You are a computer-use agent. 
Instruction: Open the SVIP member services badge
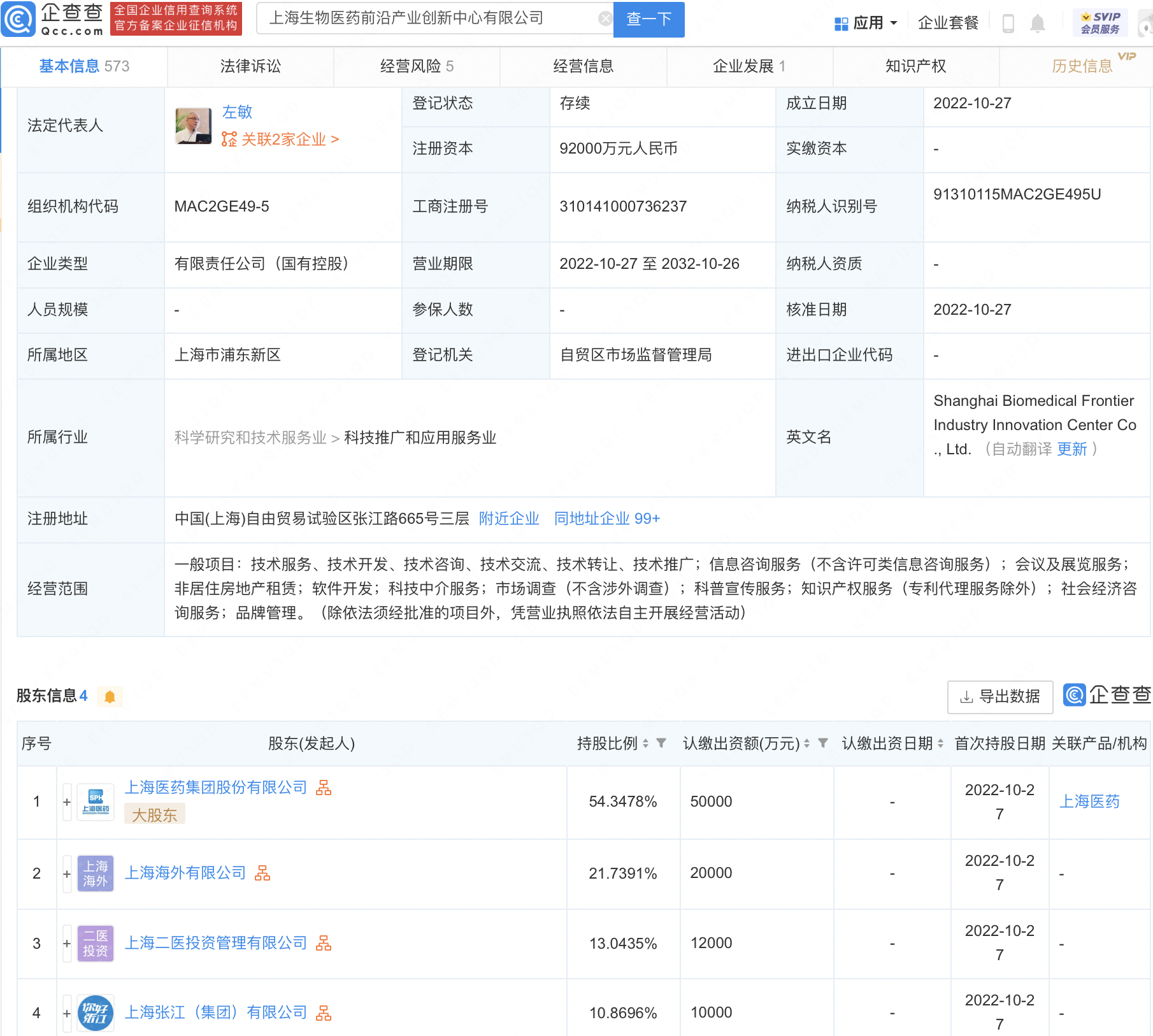pyautogui.click(x=1100, y=23)
